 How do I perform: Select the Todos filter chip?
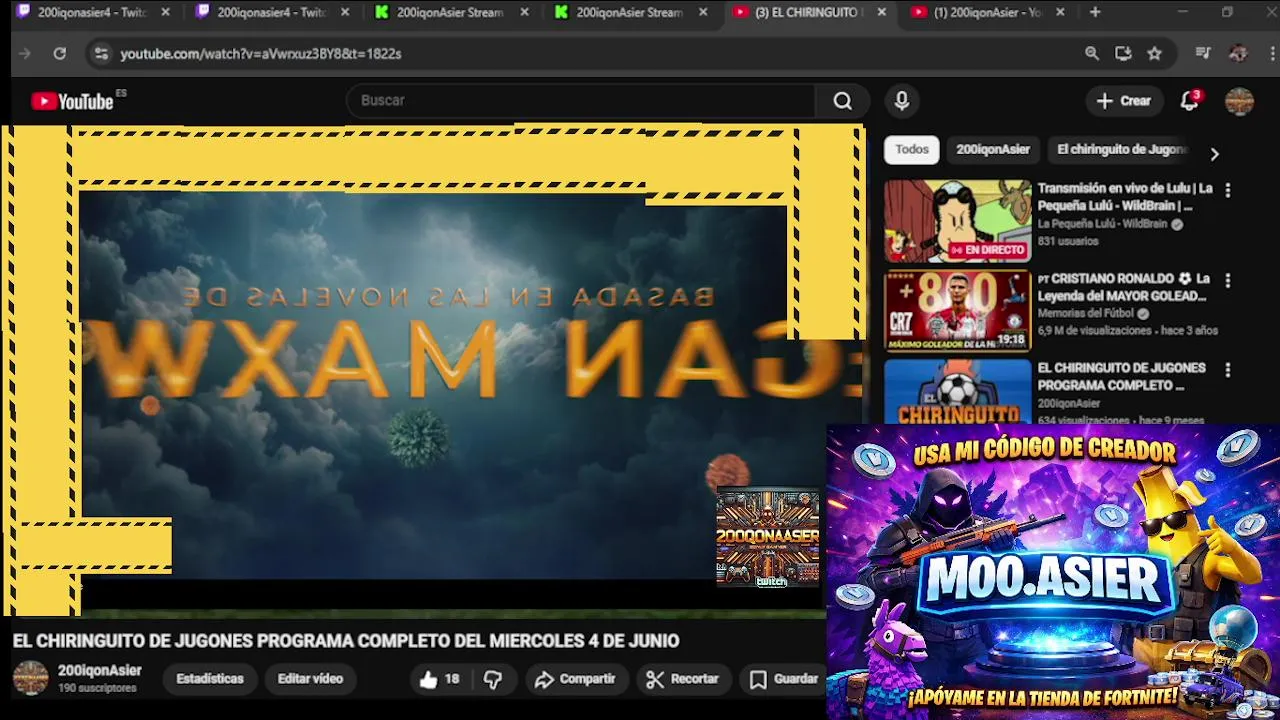click(x=911, y=149)
